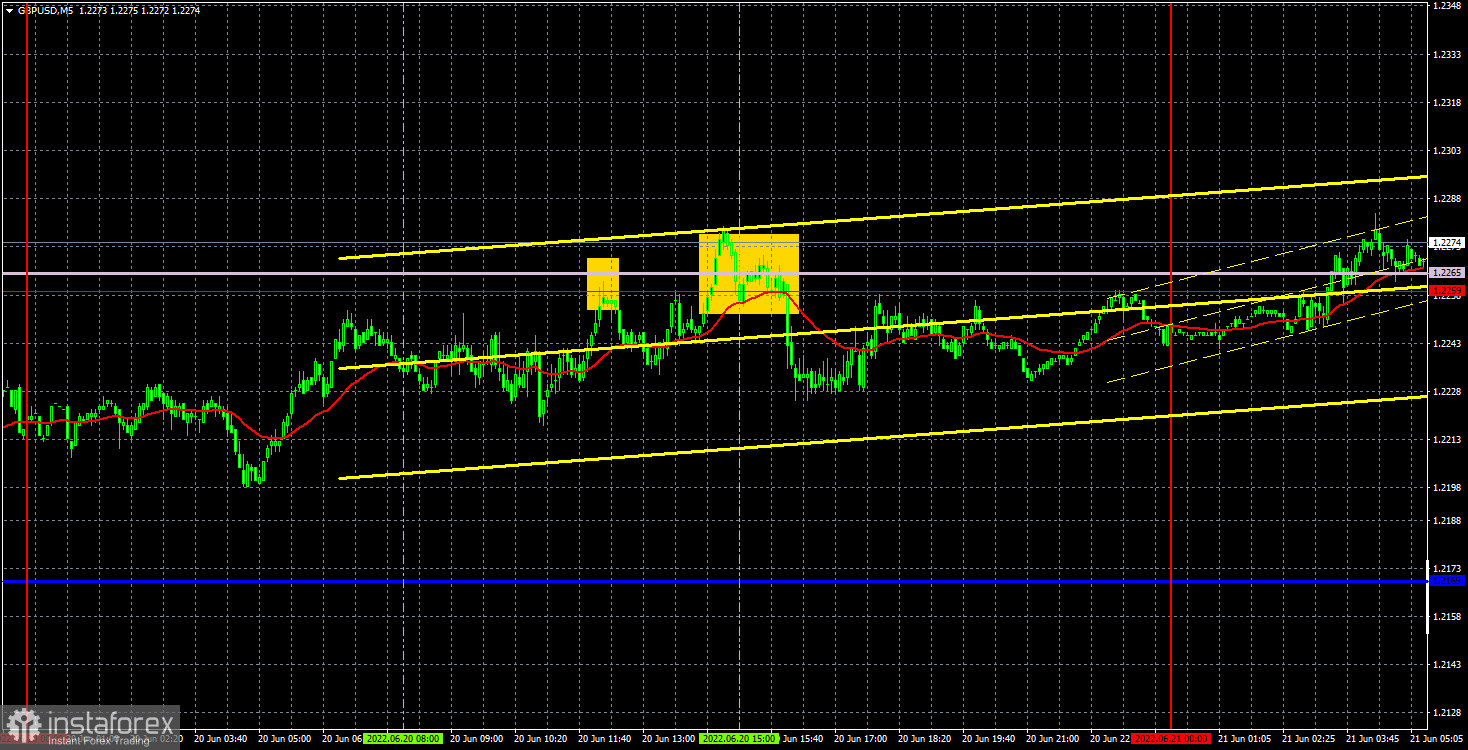Click the 1.2198 price scale label
Image resolution: width=1468 pixels, height=750 pixels.
(1447, 488)
